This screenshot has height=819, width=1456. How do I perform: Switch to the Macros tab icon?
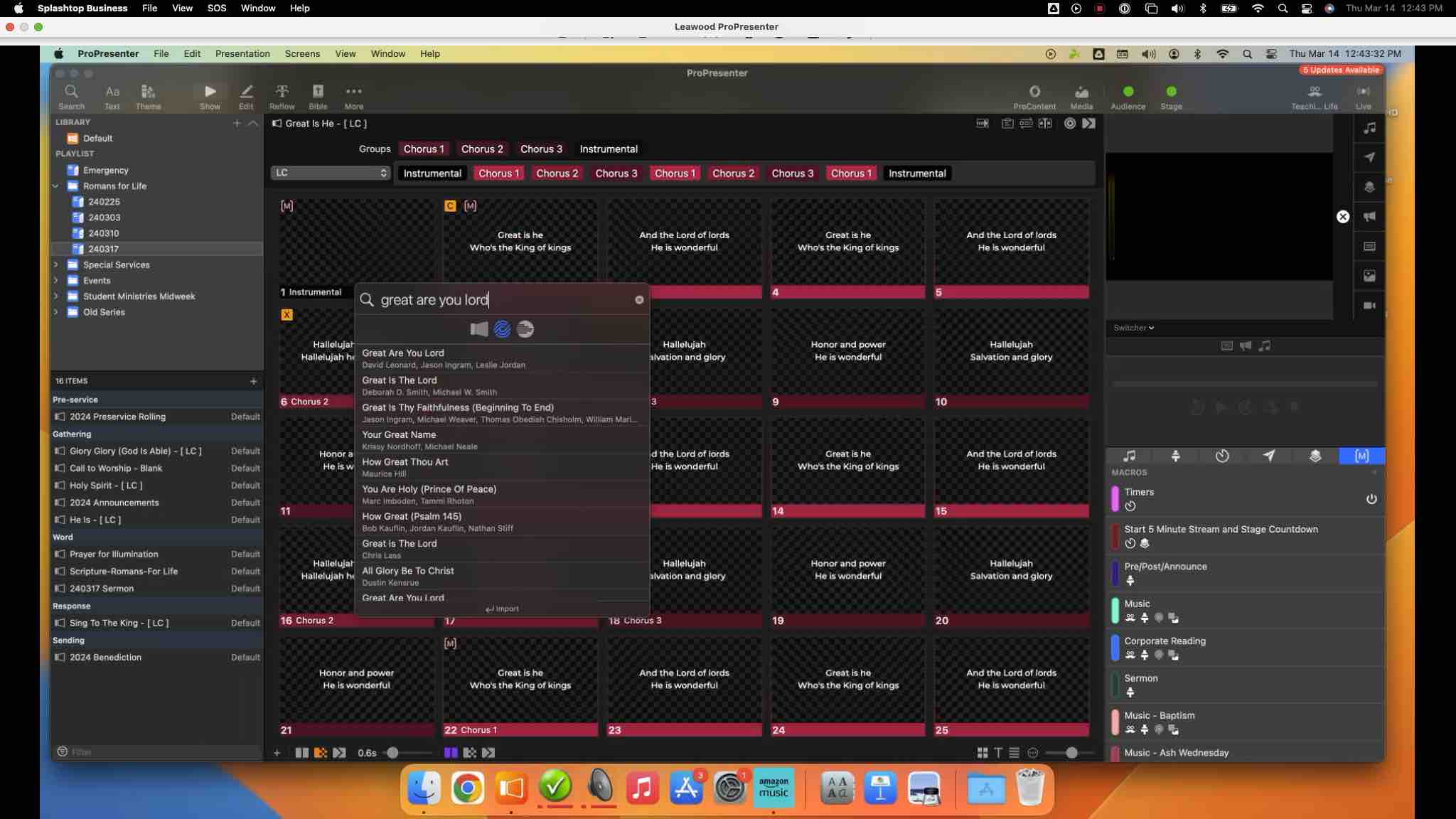1361,456
